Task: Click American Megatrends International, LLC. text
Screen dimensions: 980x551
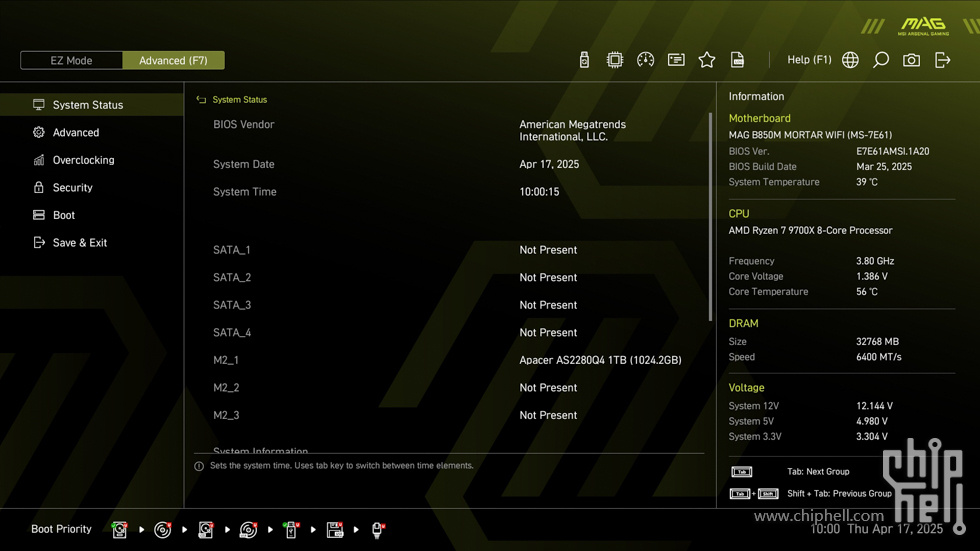Action: click(x=572, y=131)
